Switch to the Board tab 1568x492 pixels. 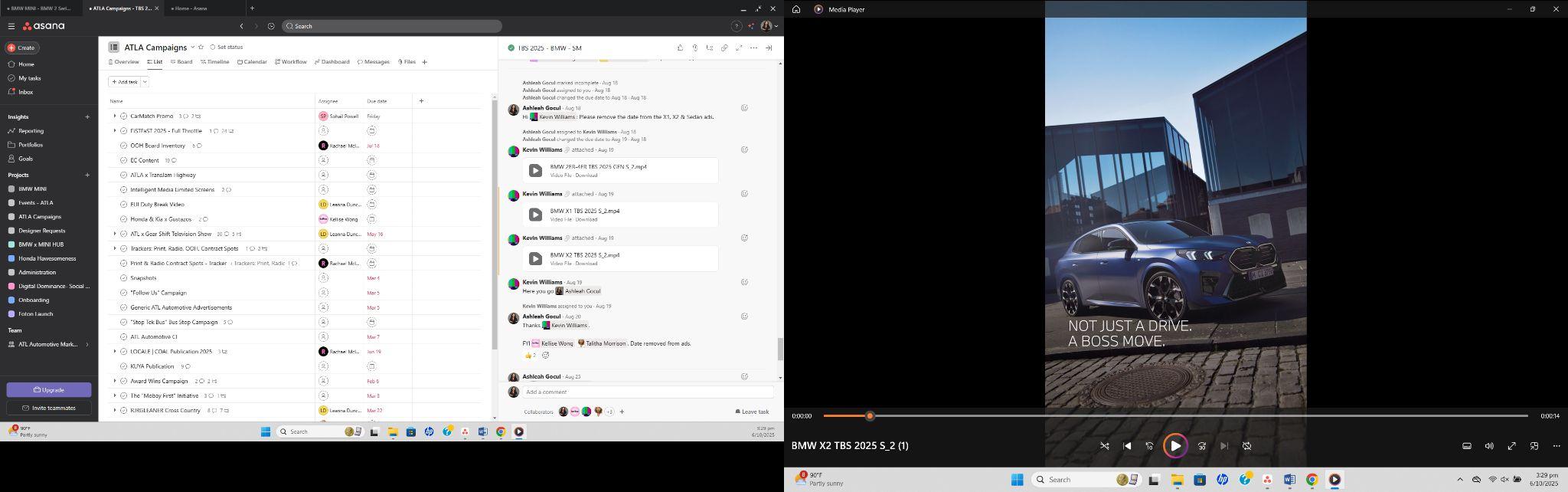tap(181, 62)
